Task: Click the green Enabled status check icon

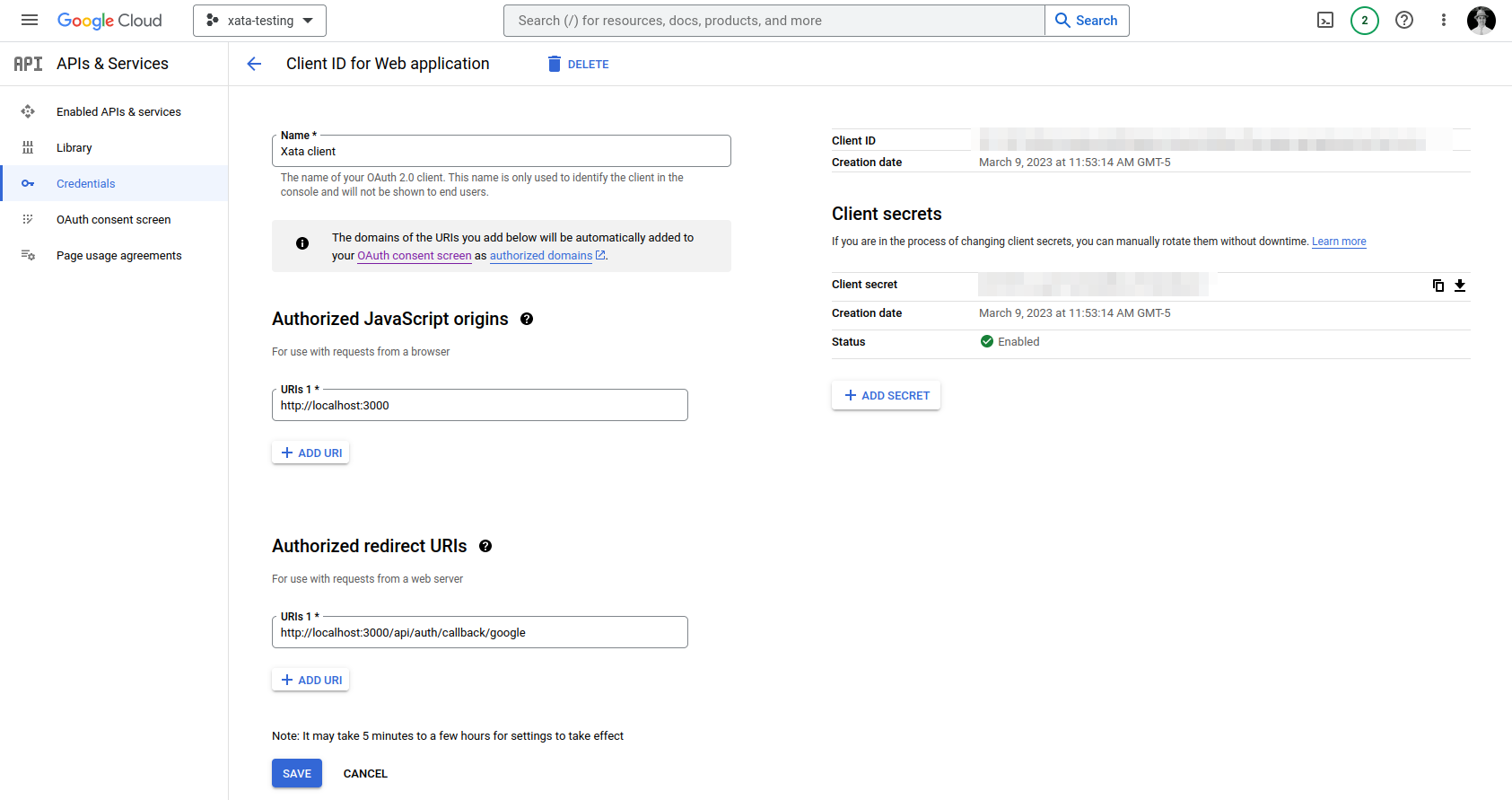Action: click(x=987, y=341)
